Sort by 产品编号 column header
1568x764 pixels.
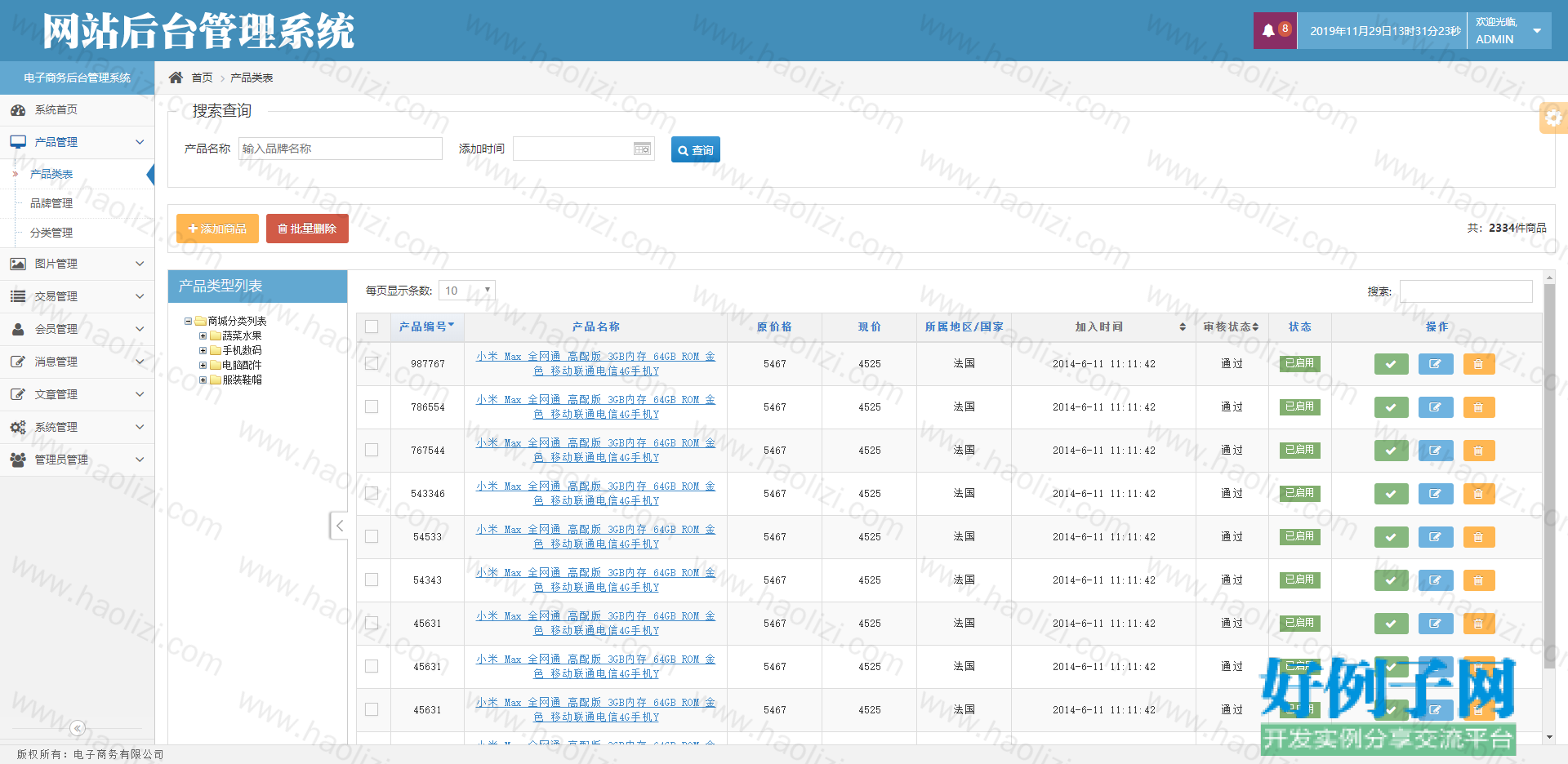[x=426, y=326]
